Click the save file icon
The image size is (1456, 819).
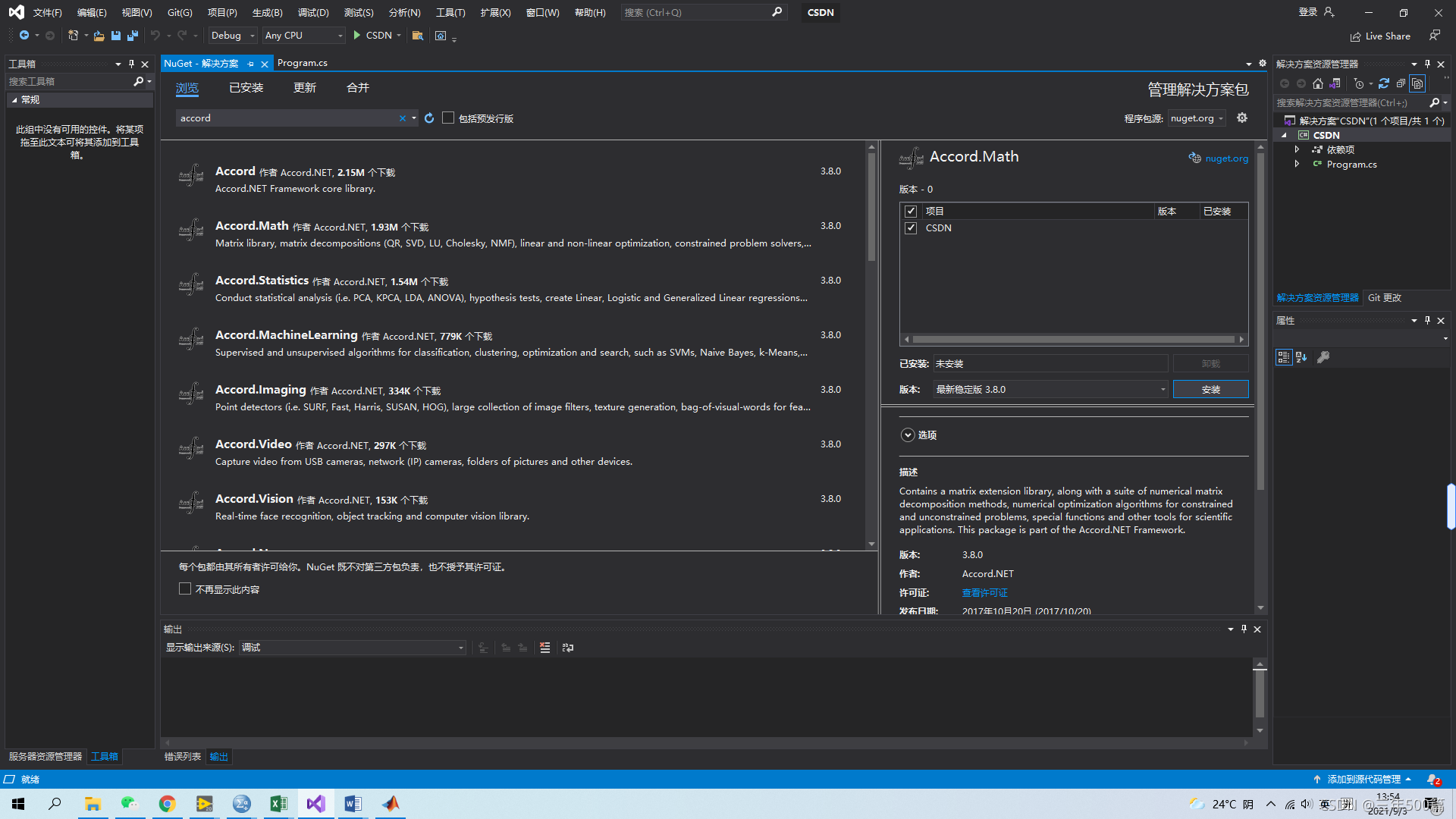pos(116,36)
